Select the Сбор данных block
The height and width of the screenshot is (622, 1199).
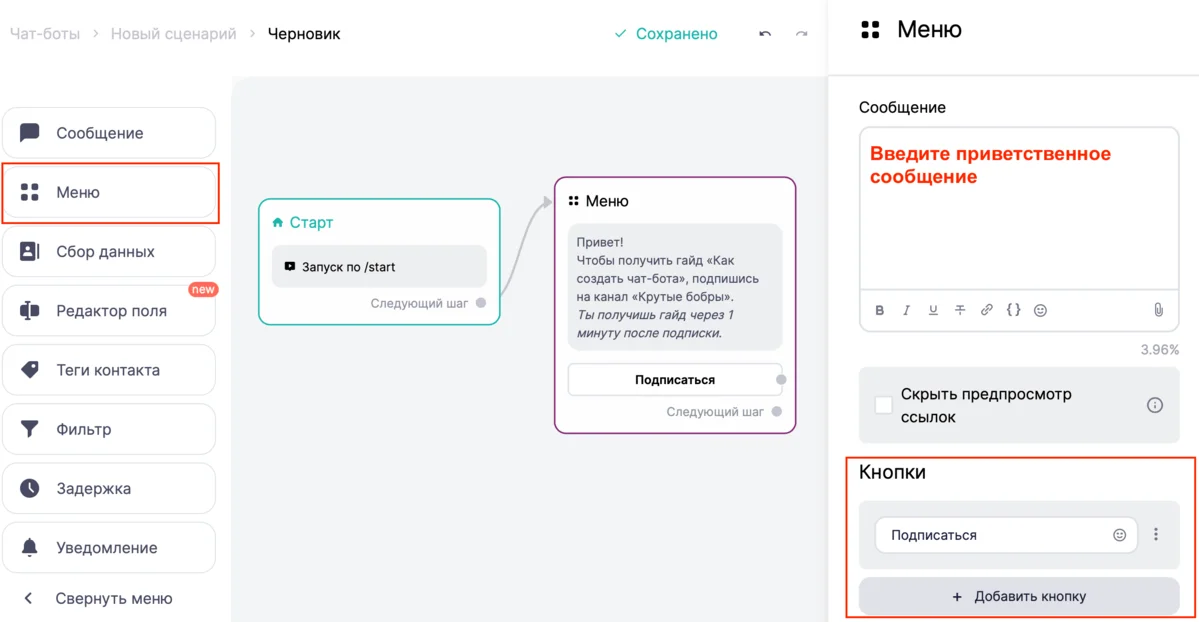[x=108, y=251]
